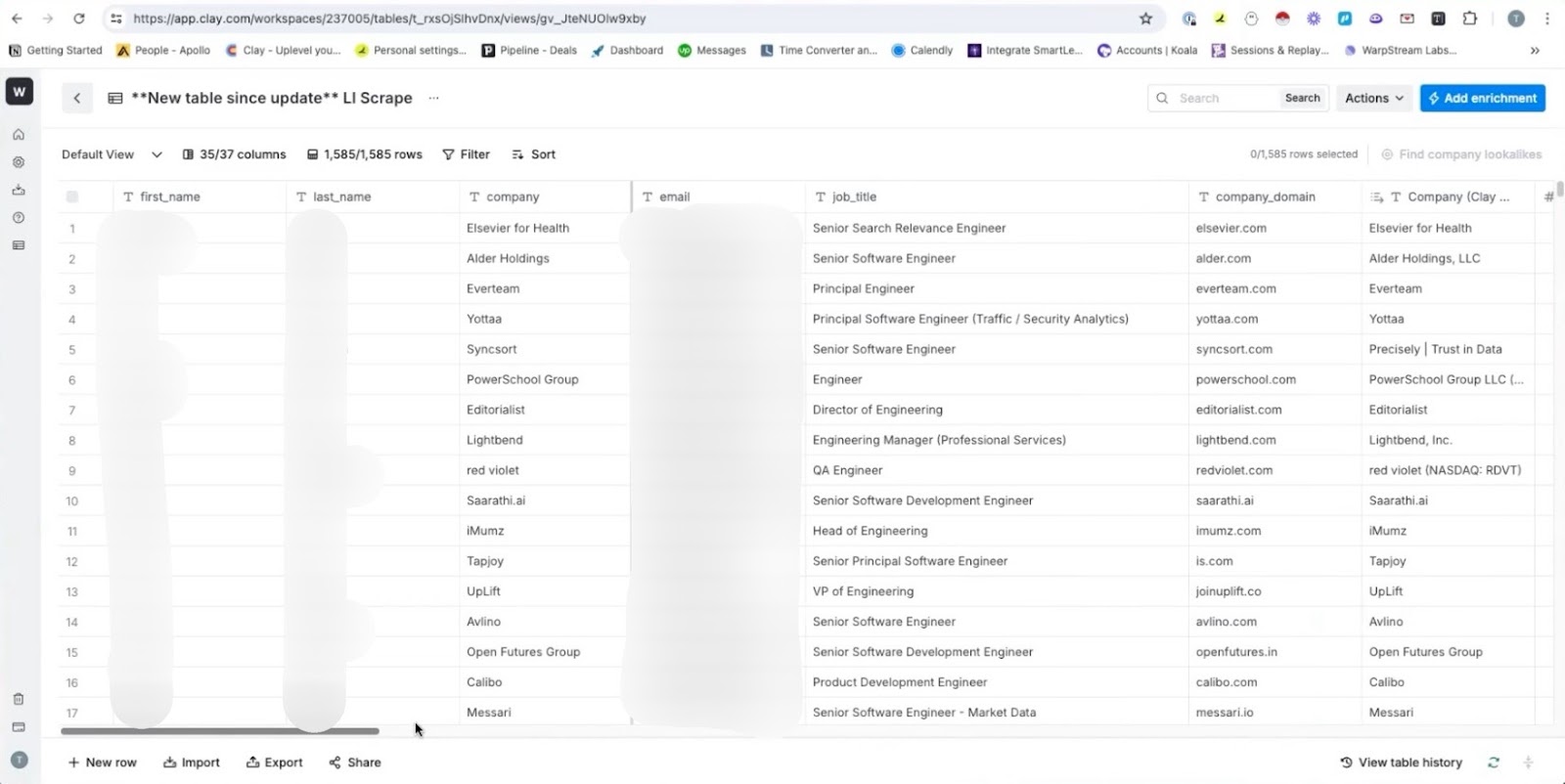Open the browser extensions puzzle icon
Screen dimensions: 1565x784
coord(1469,19)
